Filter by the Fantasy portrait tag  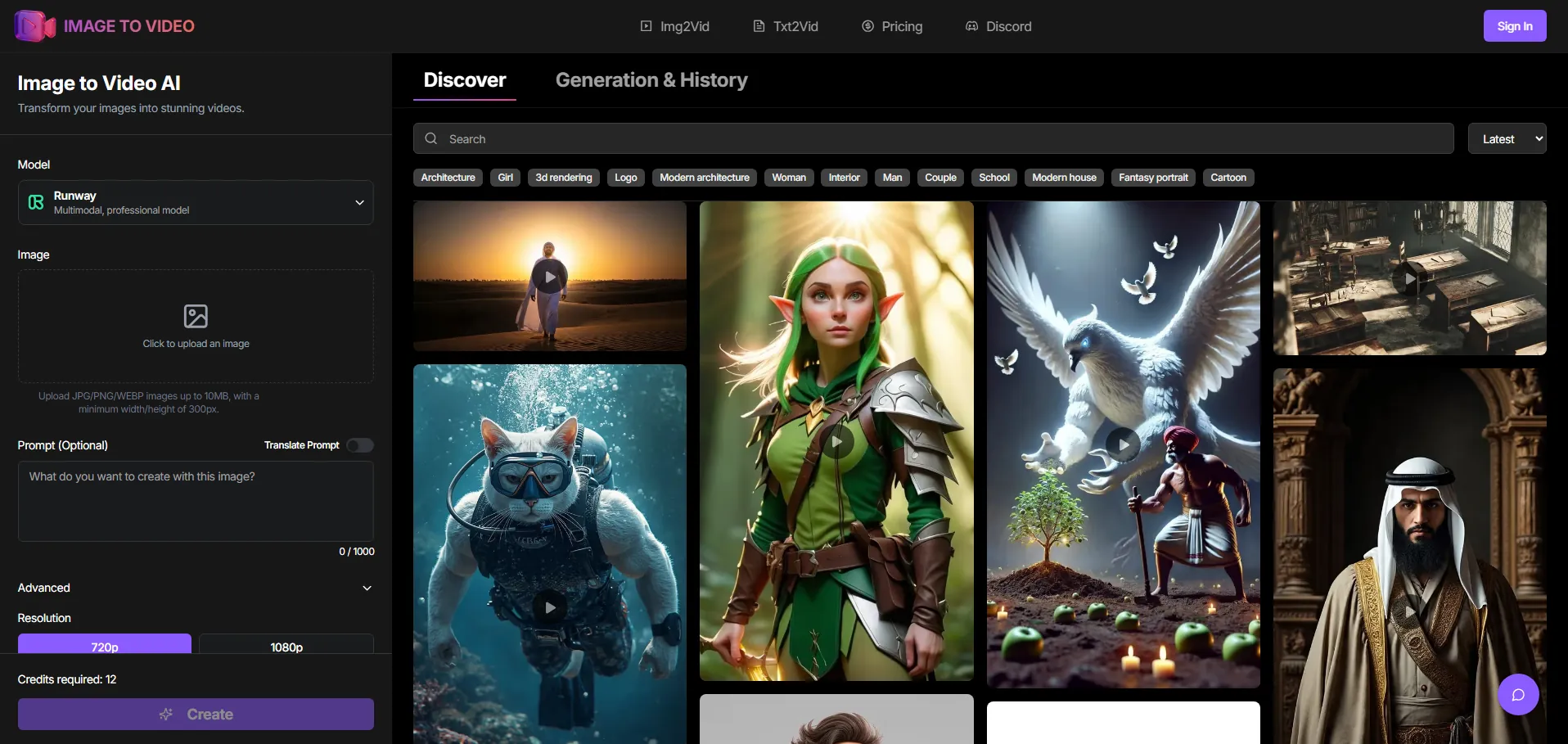[x=1153, y=178]
